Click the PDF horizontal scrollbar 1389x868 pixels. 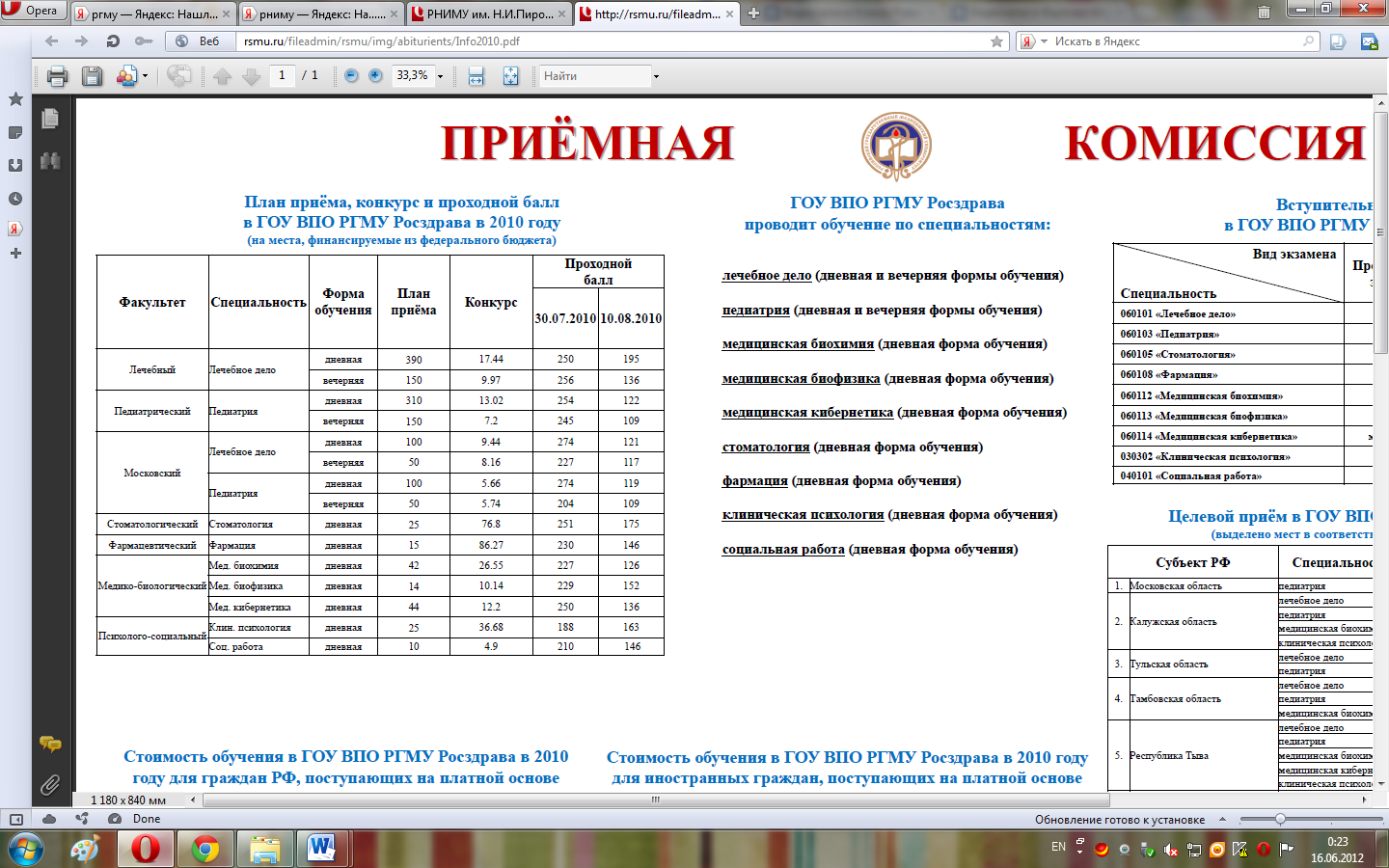655,800
